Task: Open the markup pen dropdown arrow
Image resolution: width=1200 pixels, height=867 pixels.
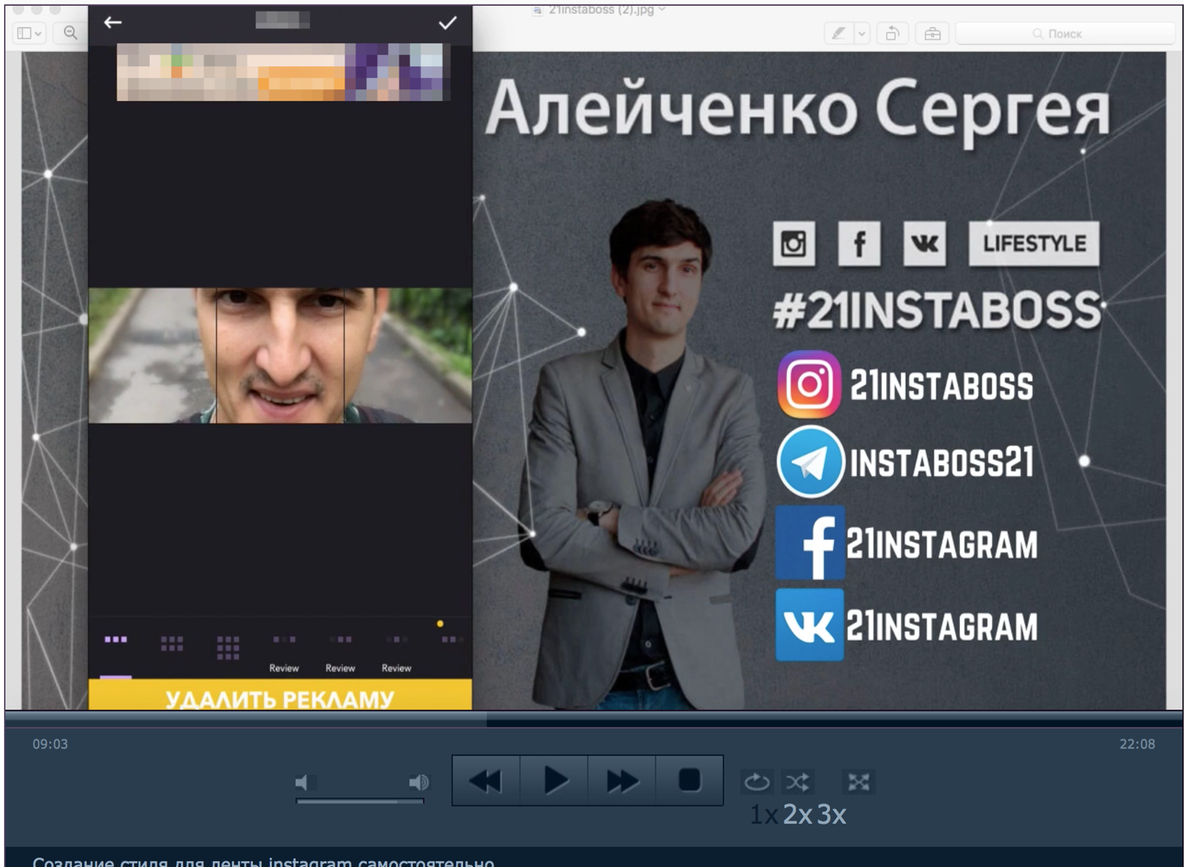Action: [x=861, y=33]
